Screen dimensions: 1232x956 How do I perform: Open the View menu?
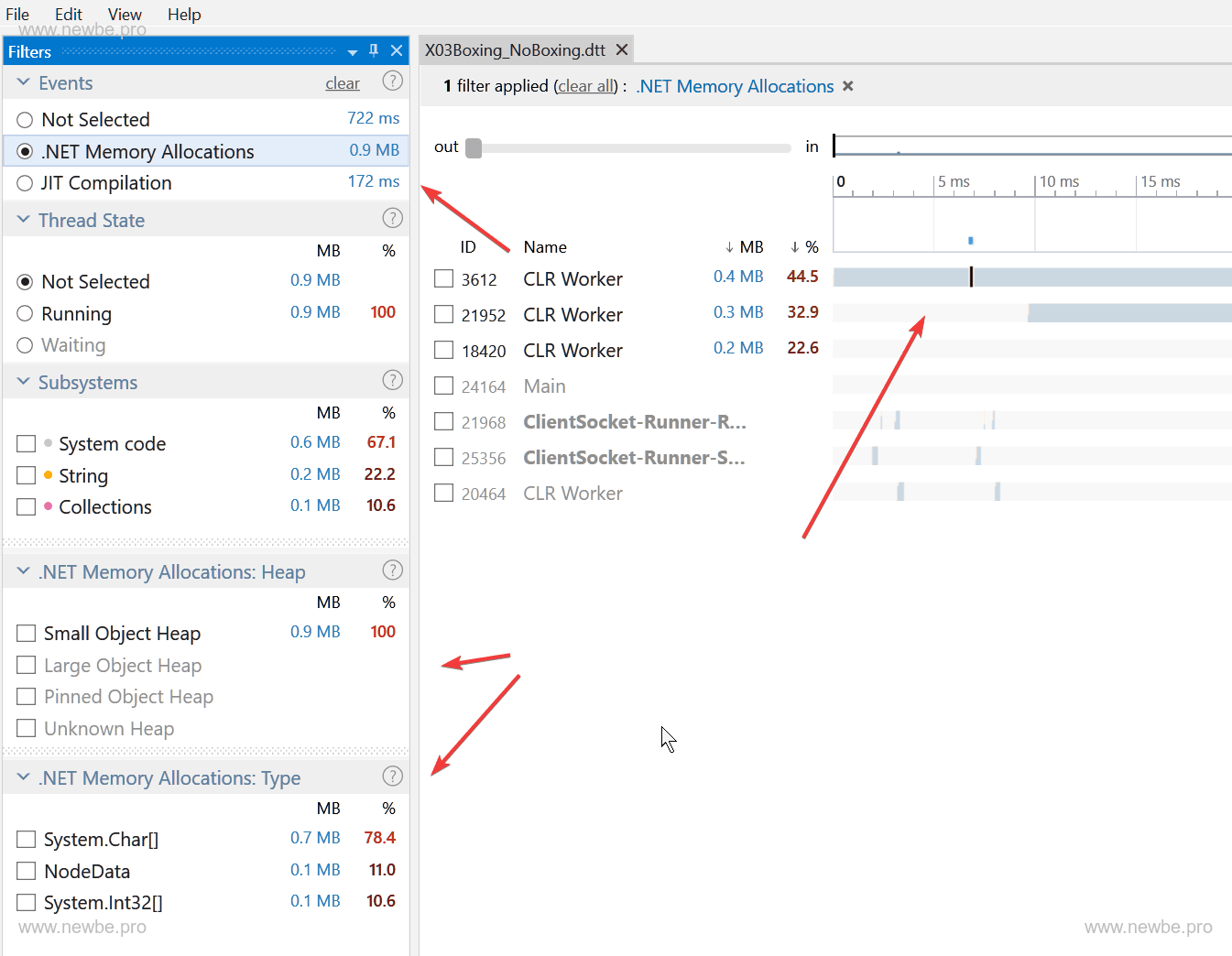point(125,15)
